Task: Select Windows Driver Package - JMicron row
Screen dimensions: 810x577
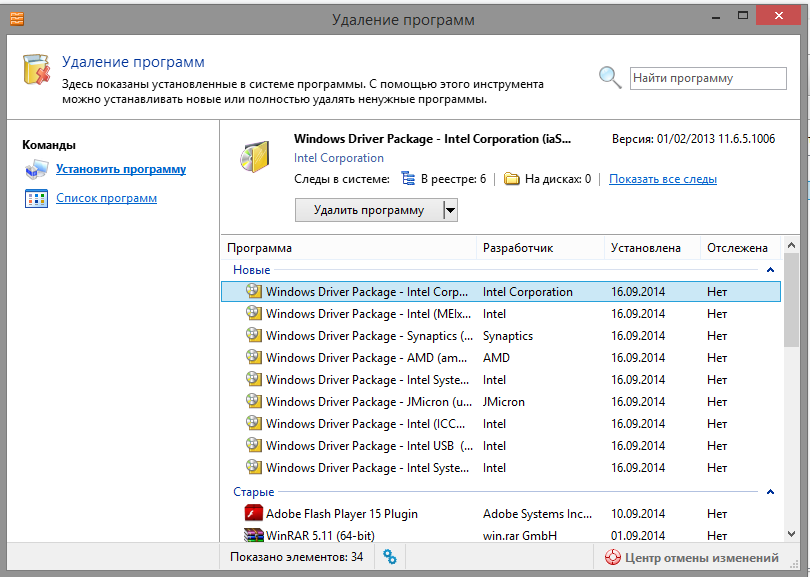Action: 501,401
